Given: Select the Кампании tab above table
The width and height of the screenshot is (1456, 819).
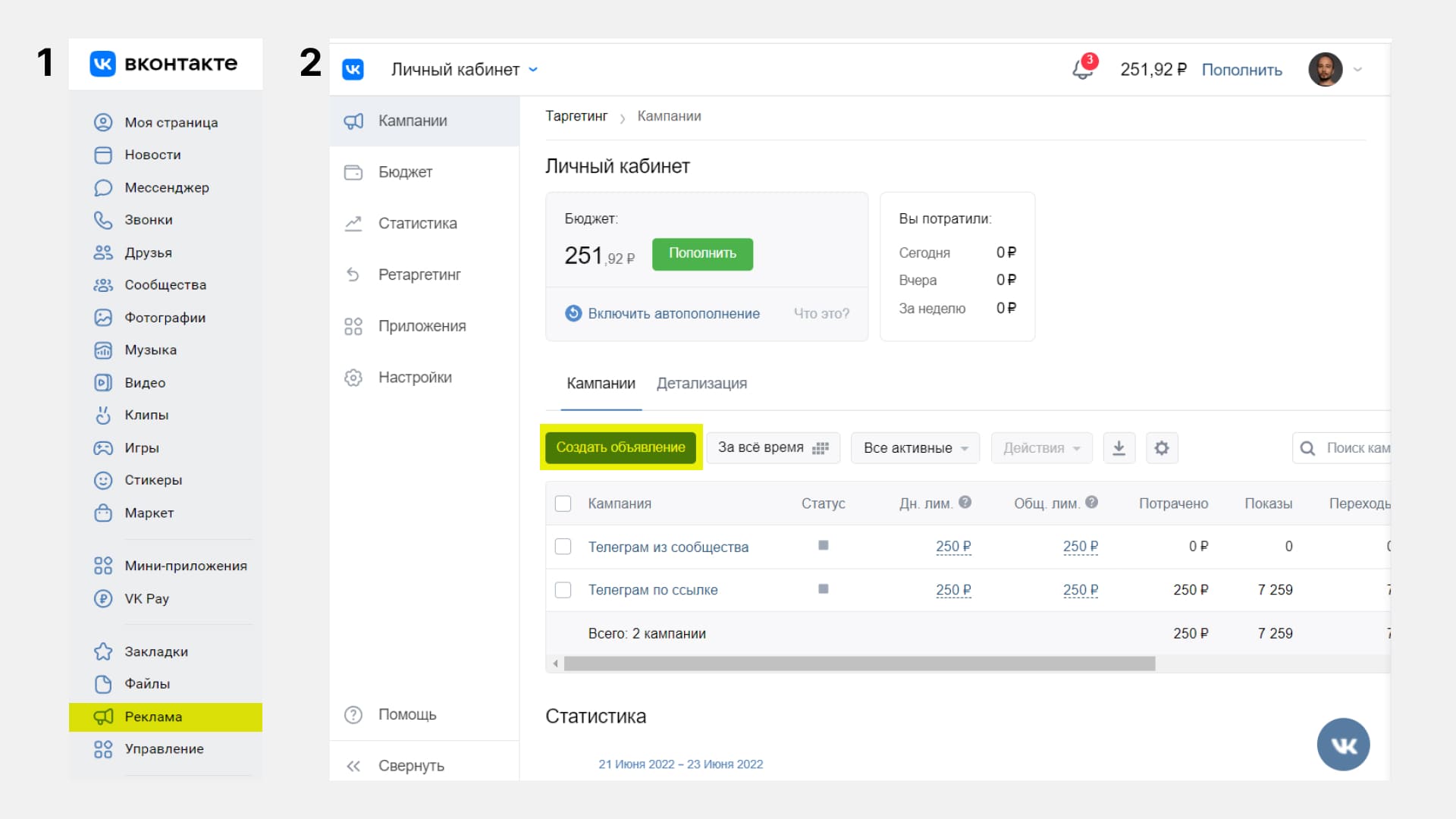Looking at the screenshot, I should 601,384.
